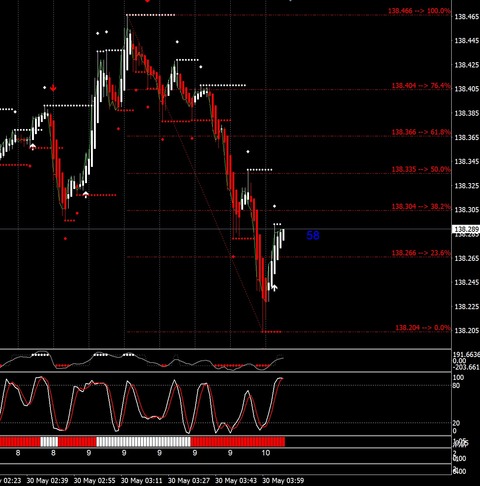
Task: Select the 138.204 --> 0.0% Fibonacci label
Action: click(423, 328)
